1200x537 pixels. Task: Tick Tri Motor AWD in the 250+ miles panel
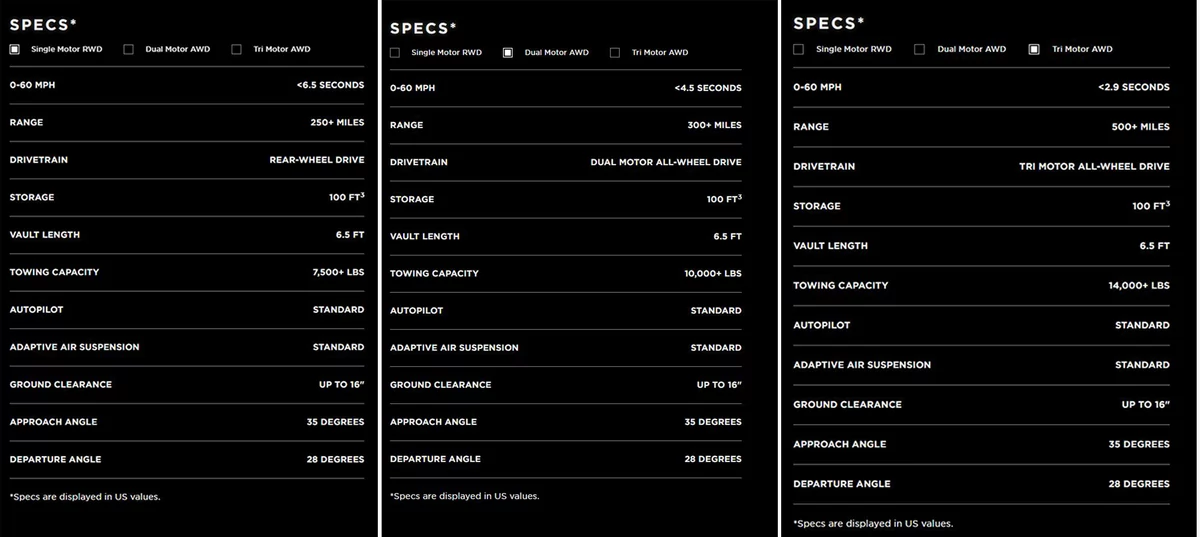[236, 49]
